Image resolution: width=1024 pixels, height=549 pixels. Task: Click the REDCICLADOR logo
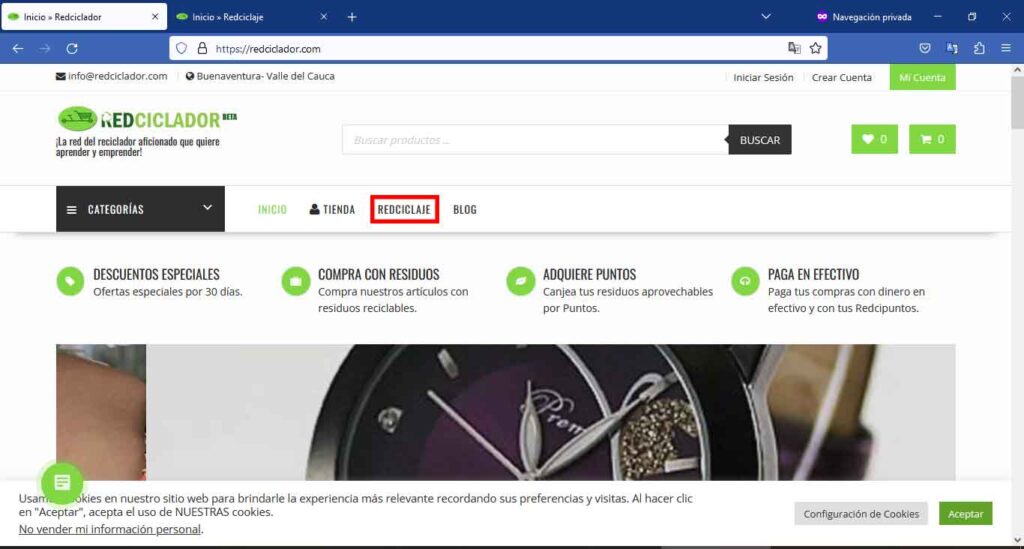pyautogui.click(x=146, y=120)
